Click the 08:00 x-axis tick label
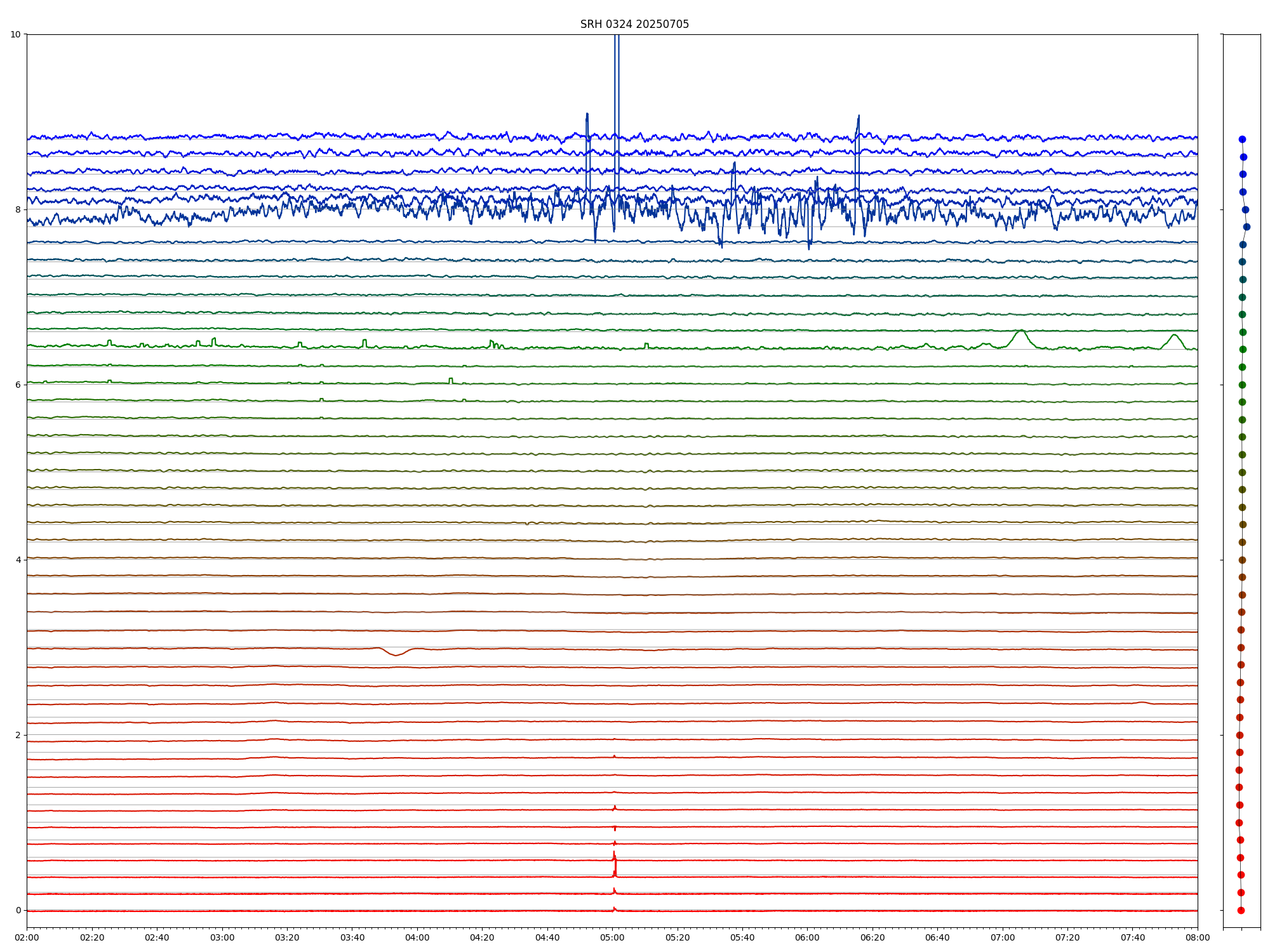1270x952 pixels. point(1198,937)
